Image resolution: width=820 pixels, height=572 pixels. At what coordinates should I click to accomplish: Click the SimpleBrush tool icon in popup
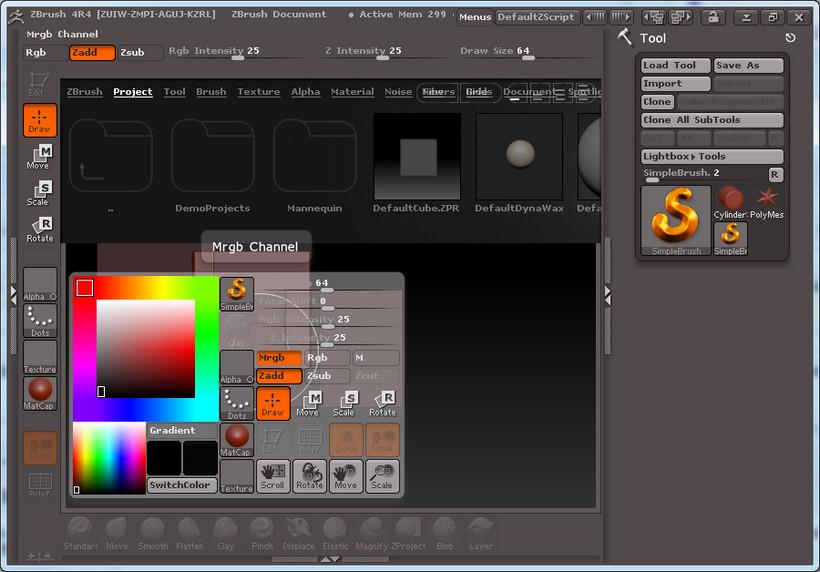coord(237,294)
